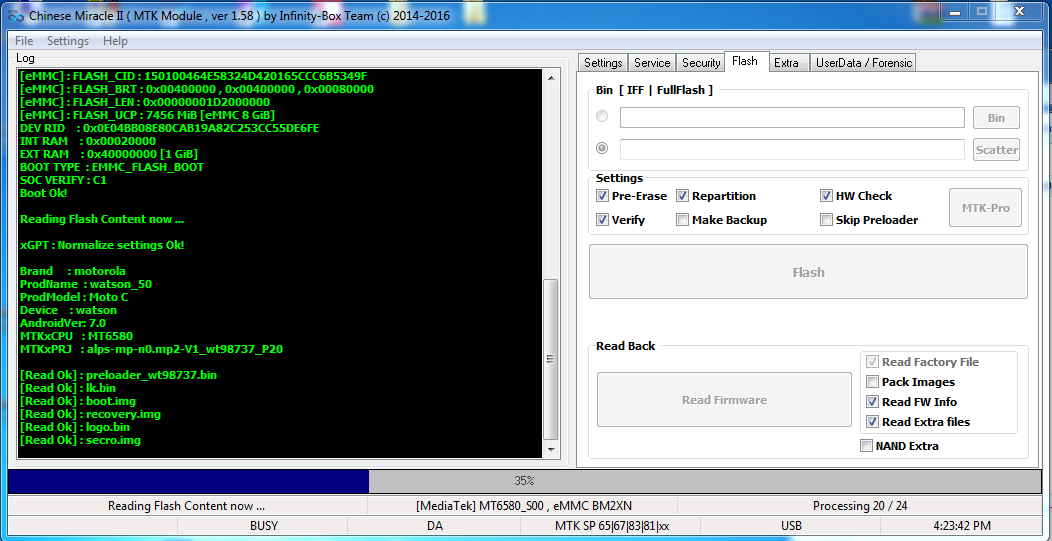Enable the NAND Extra checkbox
Image resolution: width=1052 pixels, height=541 pixels.
pyautogui.click(x=866, y=446)
